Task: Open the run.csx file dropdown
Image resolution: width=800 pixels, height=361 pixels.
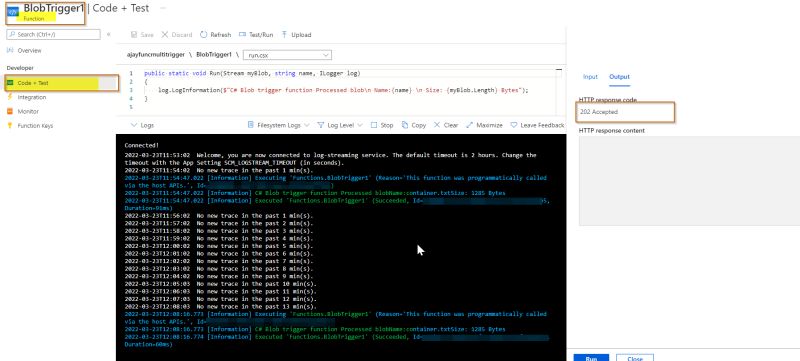Action: point(288,55)
